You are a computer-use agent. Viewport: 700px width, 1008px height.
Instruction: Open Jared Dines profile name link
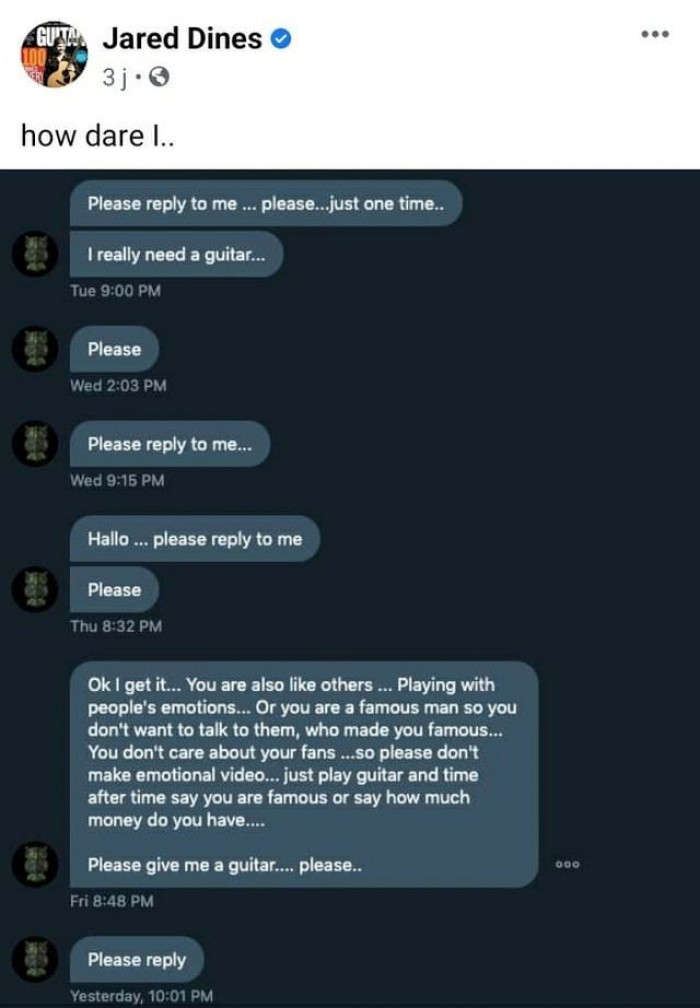tap(182, 39)
